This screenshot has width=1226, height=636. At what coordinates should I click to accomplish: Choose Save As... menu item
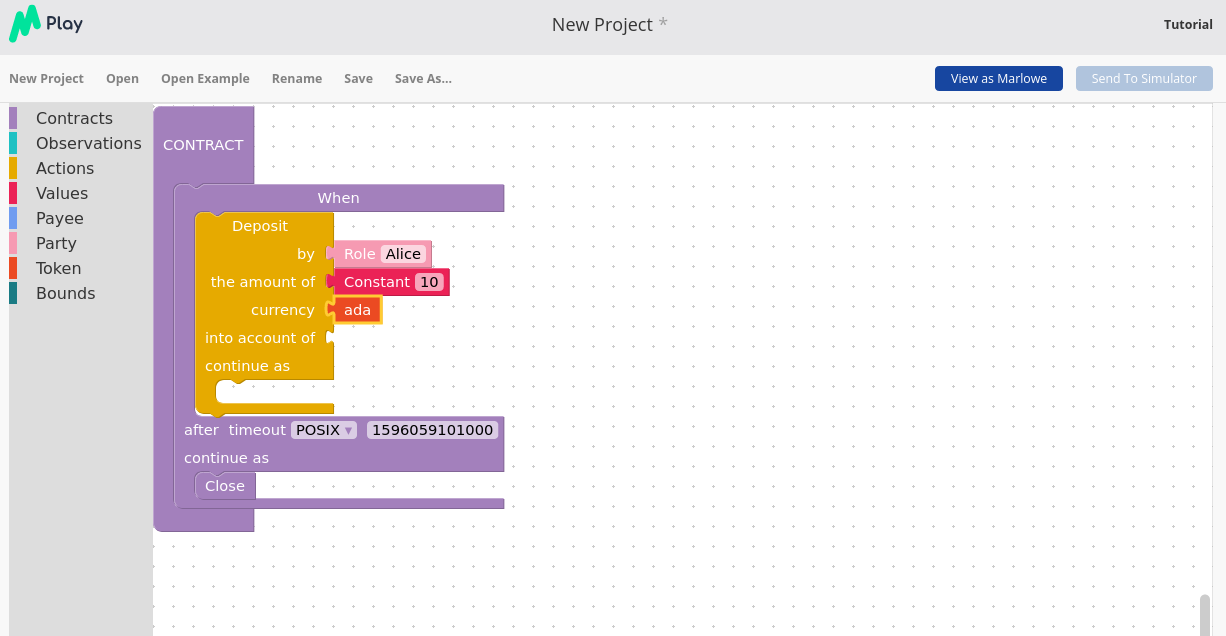(423, 78)
